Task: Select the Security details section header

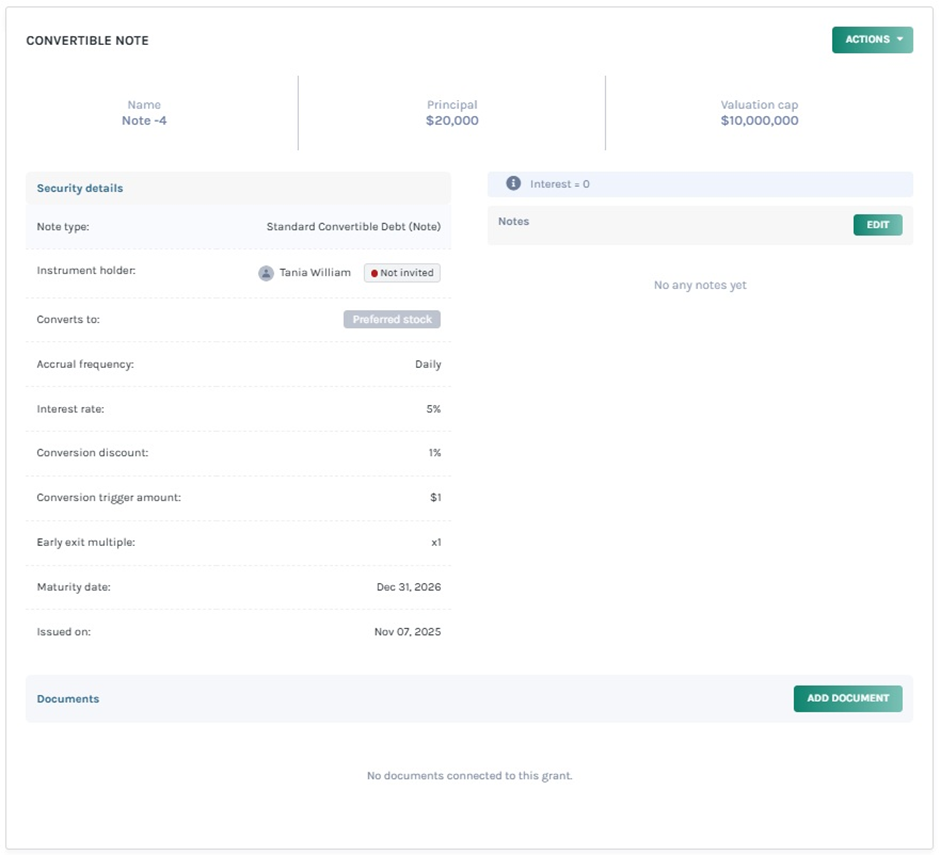Action: pos(80,188)
